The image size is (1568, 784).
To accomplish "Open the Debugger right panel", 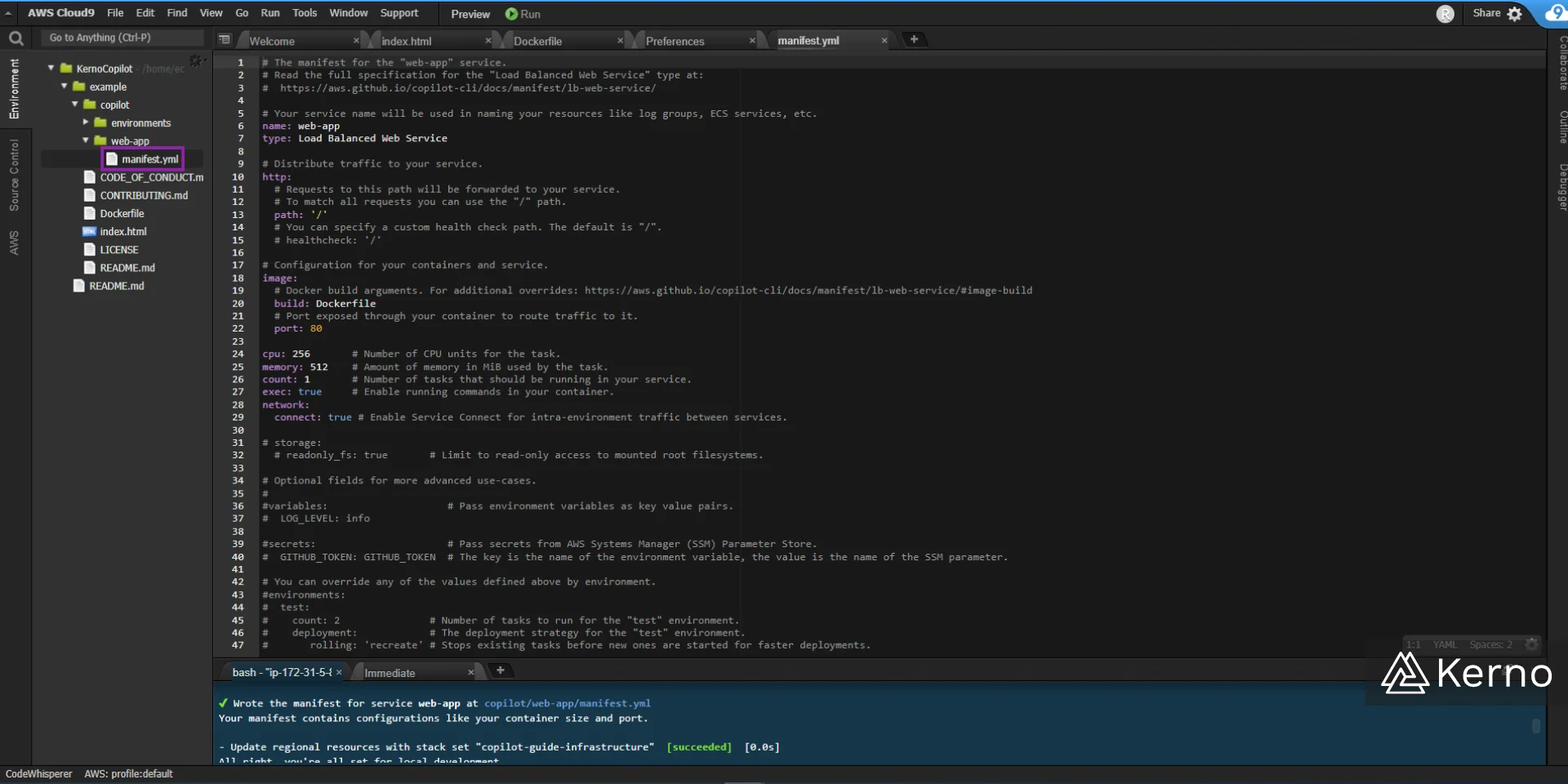I will (x=1562, y=187).
